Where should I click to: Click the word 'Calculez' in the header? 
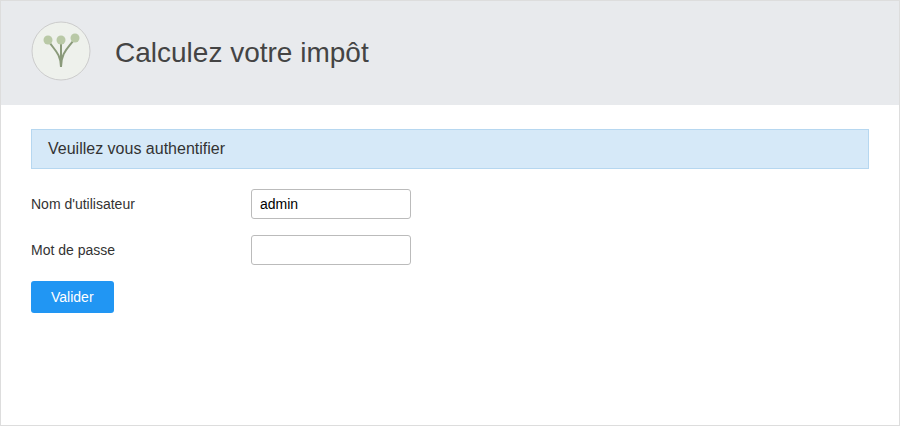pos(168,53)
